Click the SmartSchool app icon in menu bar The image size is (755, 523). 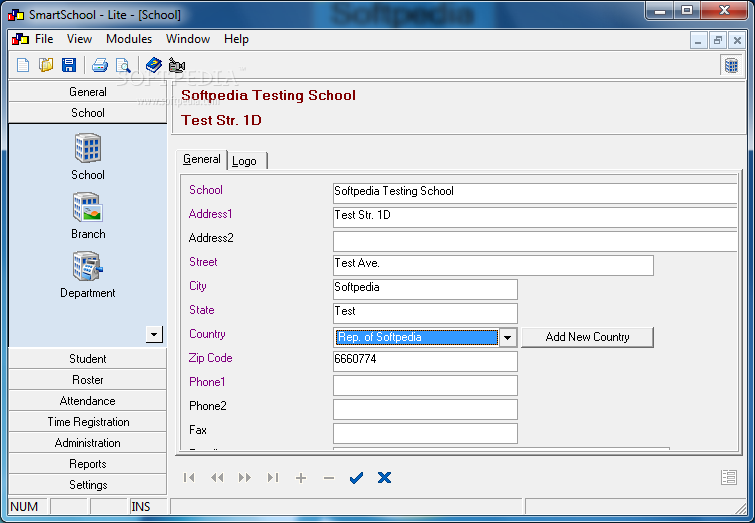coord(20,39)
